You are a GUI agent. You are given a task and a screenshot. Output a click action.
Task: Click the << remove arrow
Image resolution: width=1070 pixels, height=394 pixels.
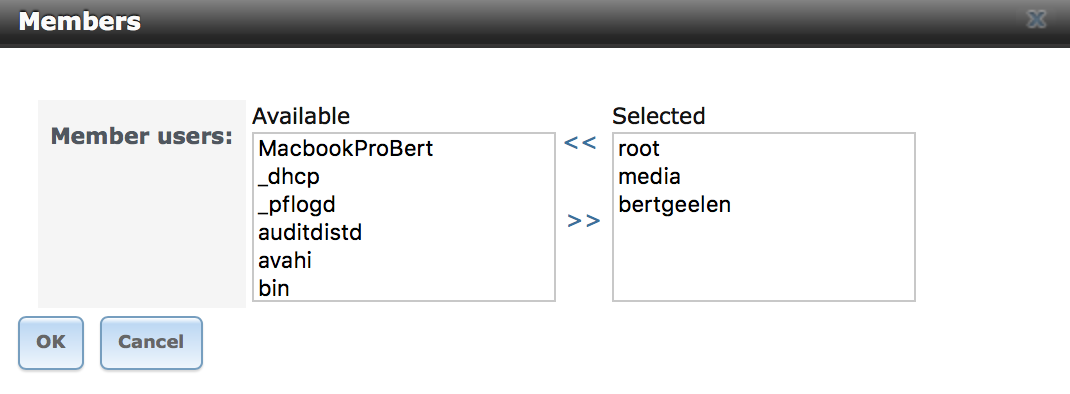(x=581, y=143)
